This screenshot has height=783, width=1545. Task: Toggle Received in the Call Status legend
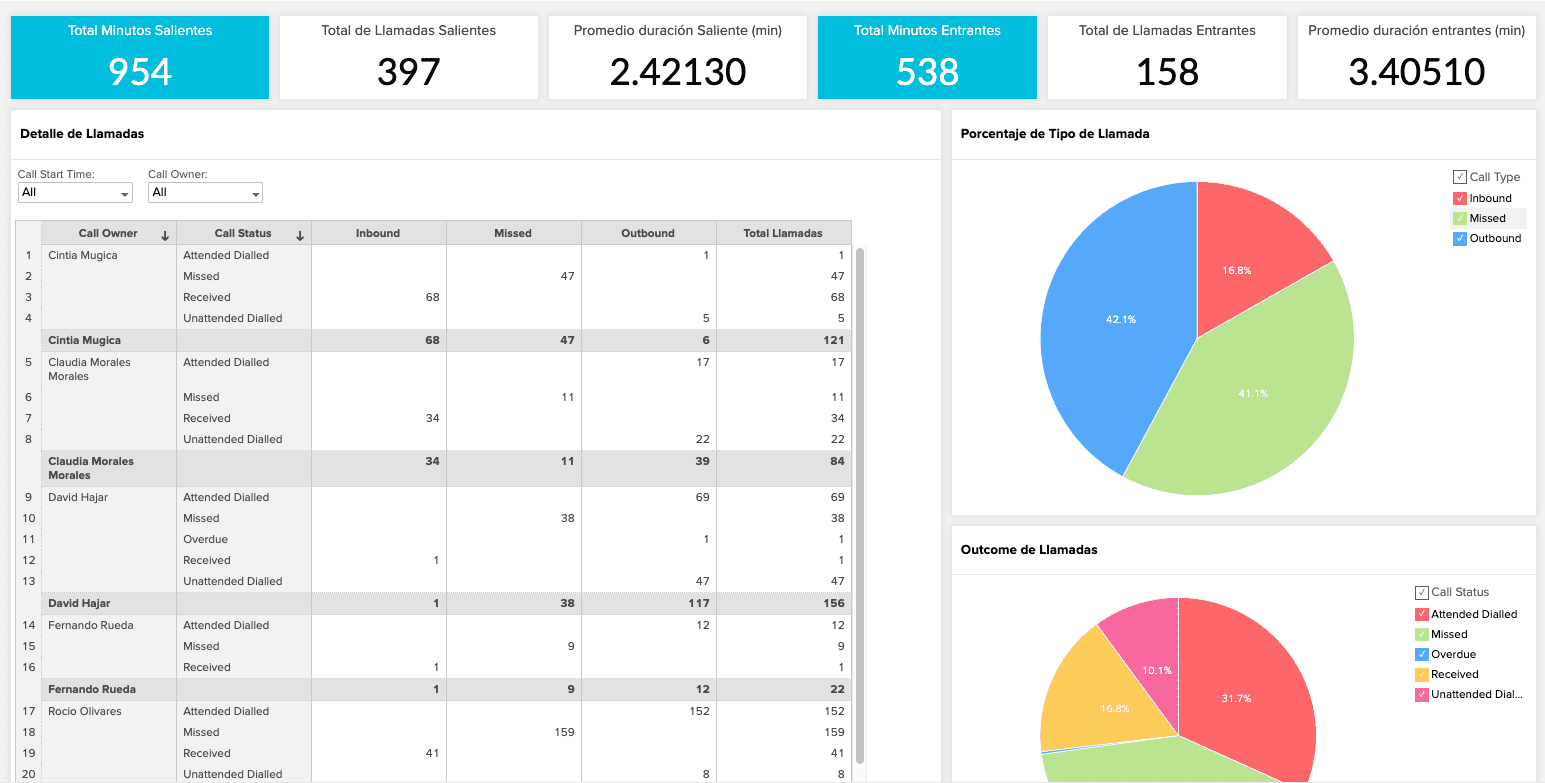[1421, 674]
